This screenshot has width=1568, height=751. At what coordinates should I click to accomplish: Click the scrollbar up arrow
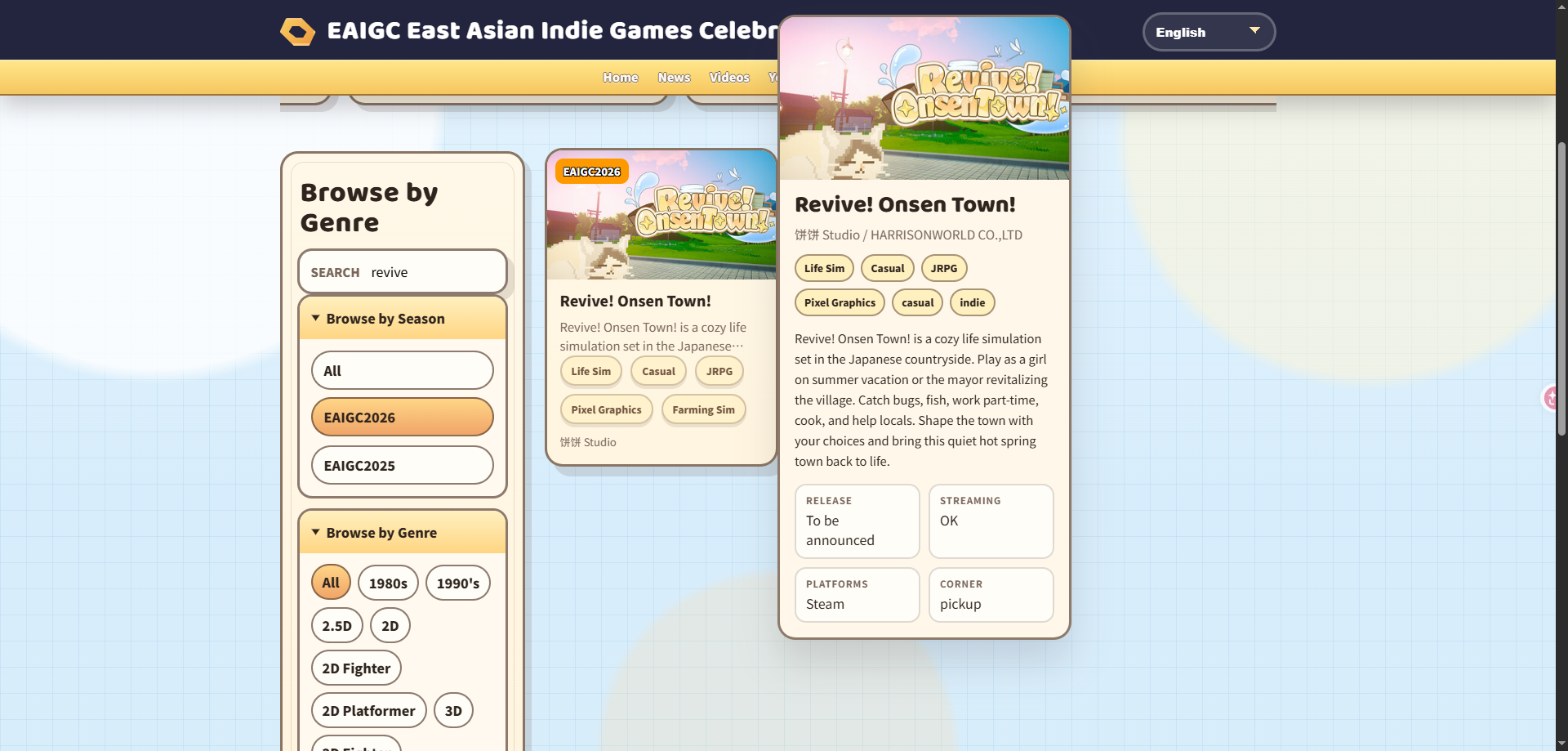coord(1561,6)
